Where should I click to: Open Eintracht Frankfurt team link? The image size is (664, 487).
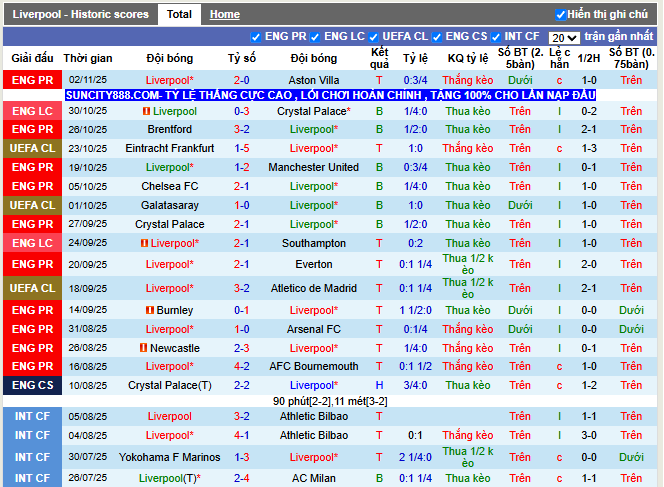(x=170, y=148)
